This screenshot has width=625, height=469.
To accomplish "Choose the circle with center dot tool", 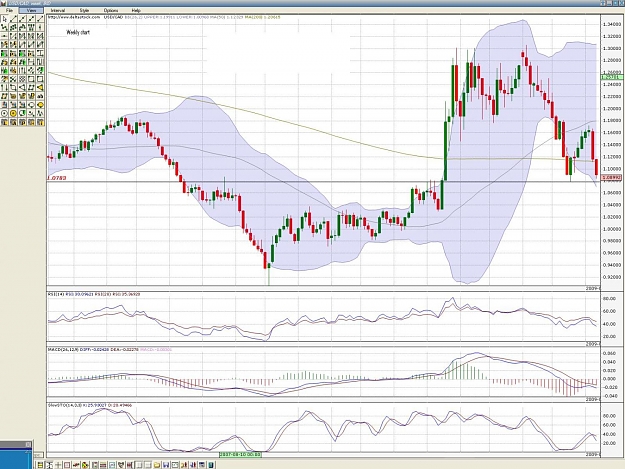I will click(x=4, y=114).
